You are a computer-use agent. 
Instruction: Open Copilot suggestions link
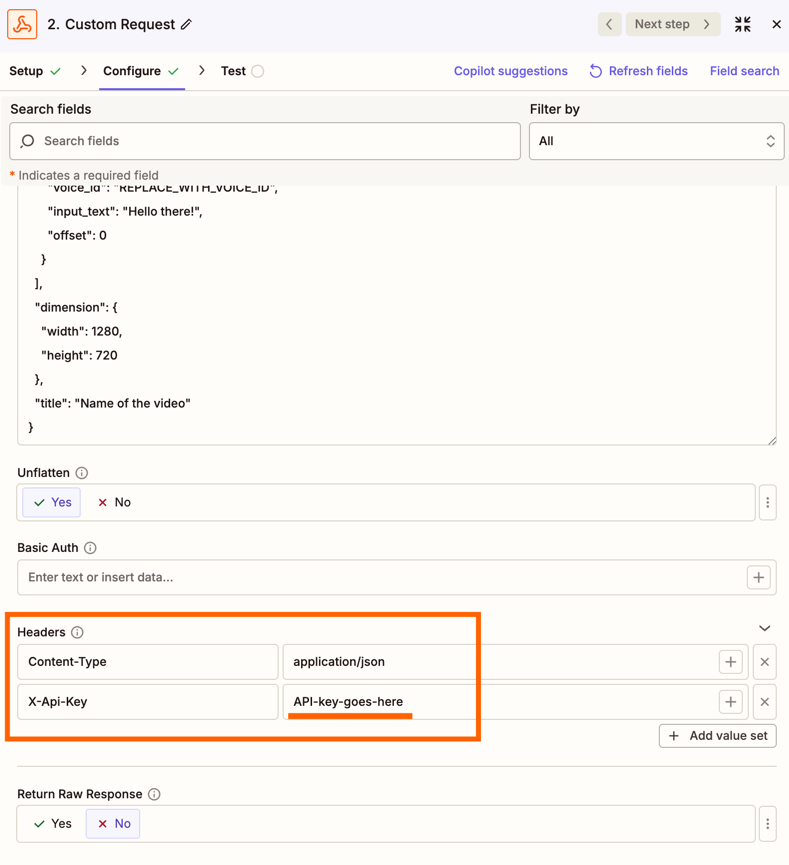(x=510, y=71)
